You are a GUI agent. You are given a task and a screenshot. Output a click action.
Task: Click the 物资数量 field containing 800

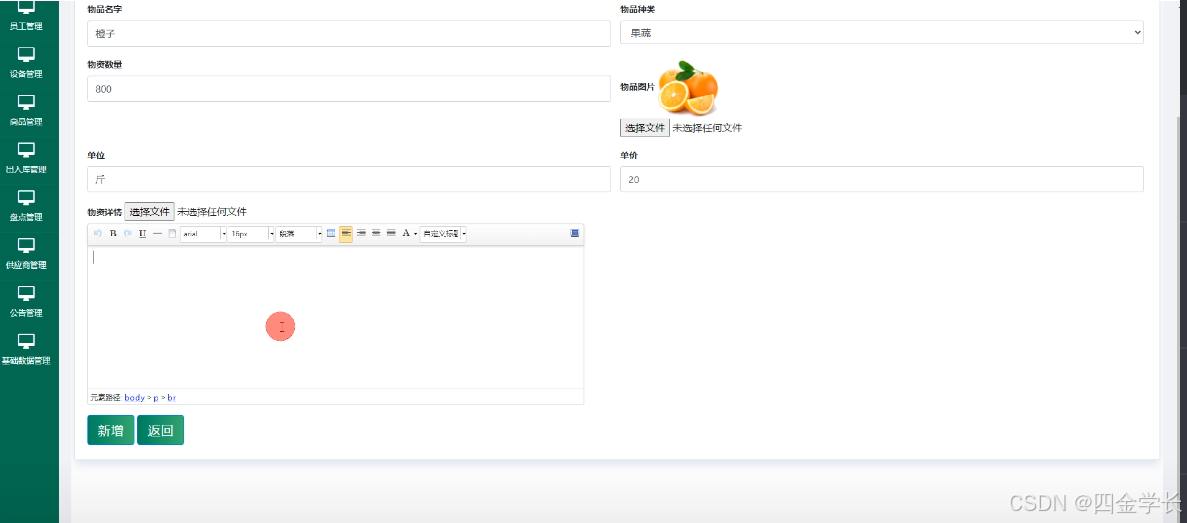pyautogui.click(x=349, y=89)
